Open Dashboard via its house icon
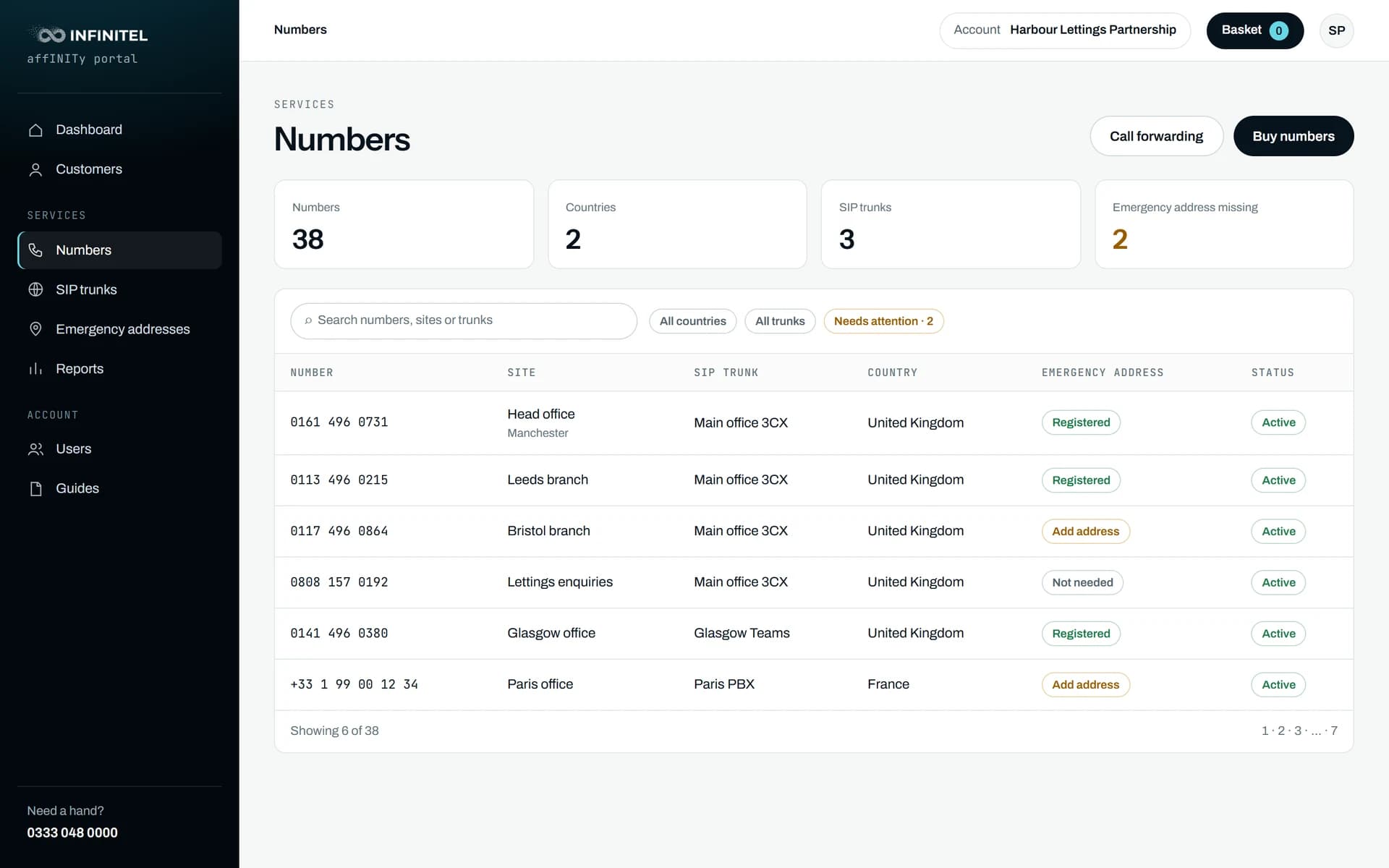 [35, 130]
